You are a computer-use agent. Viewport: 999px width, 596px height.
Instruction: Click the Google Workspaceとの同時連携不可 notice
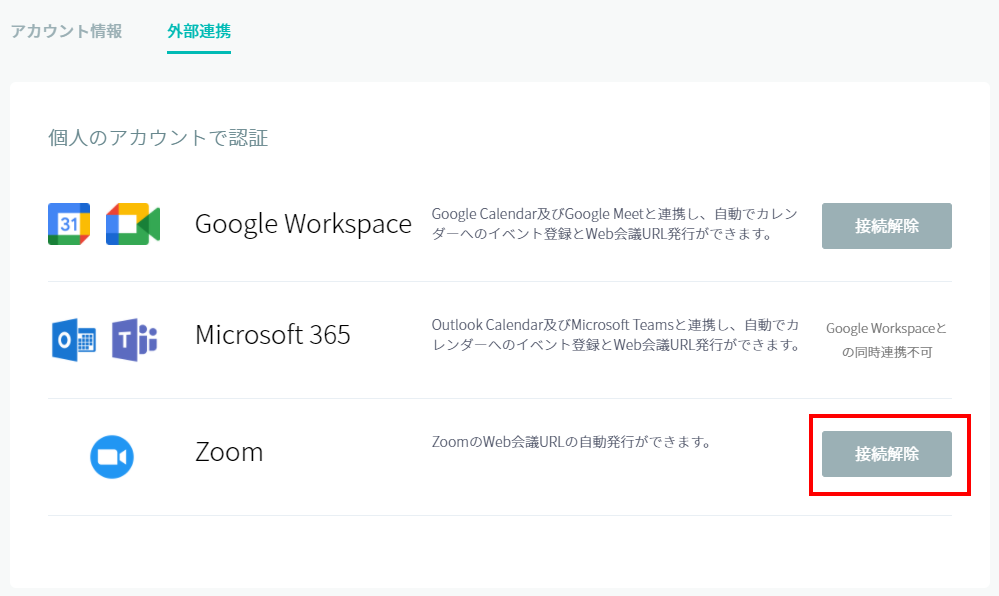(x=886, y=340)
